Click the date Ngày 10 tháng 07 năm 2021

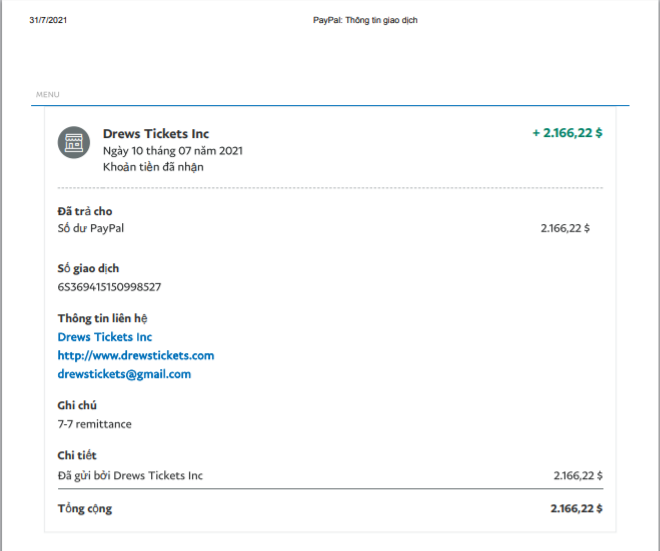tap(173, 151)
